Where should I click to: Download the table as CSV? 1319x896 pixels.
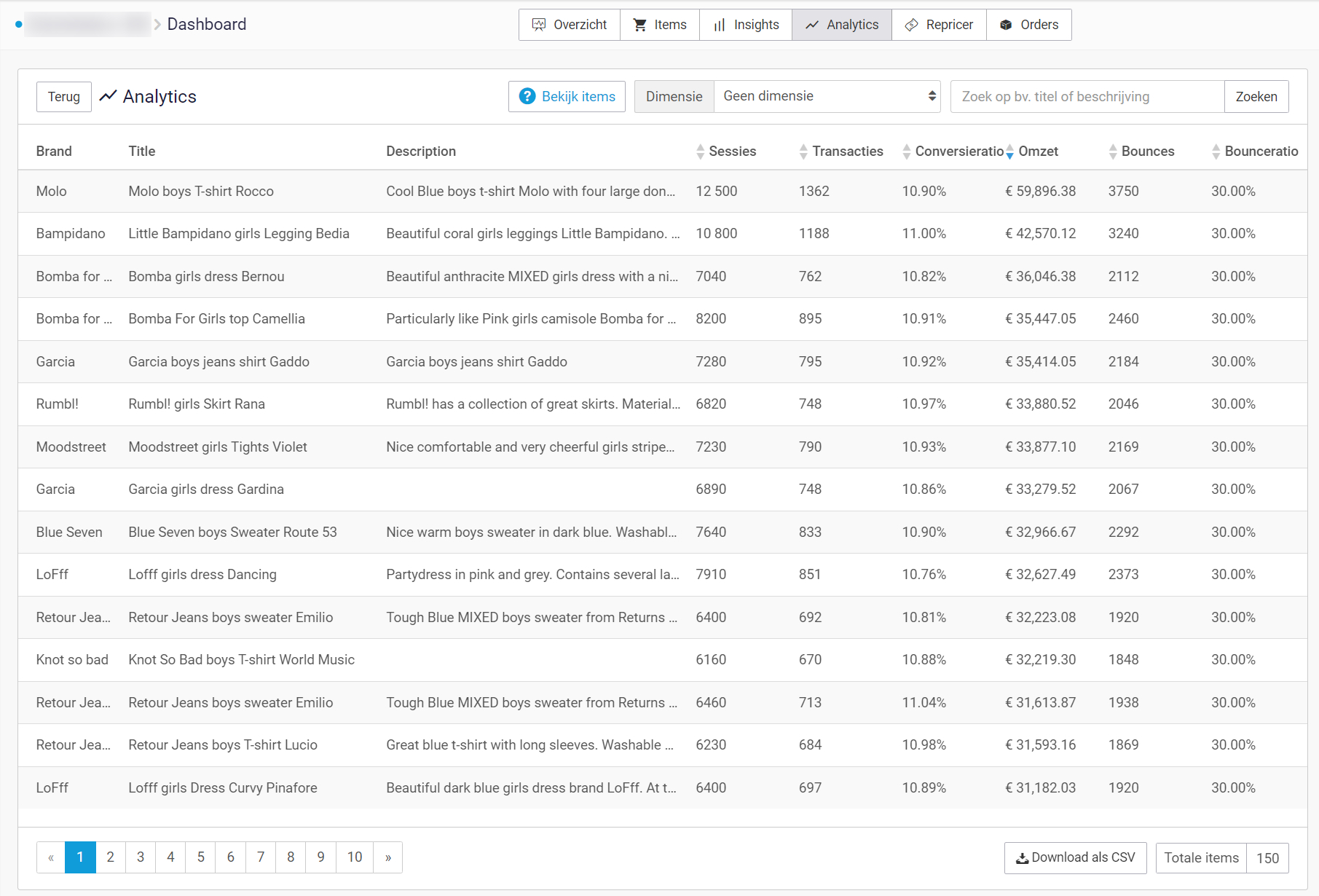(x=1075, y=857)
